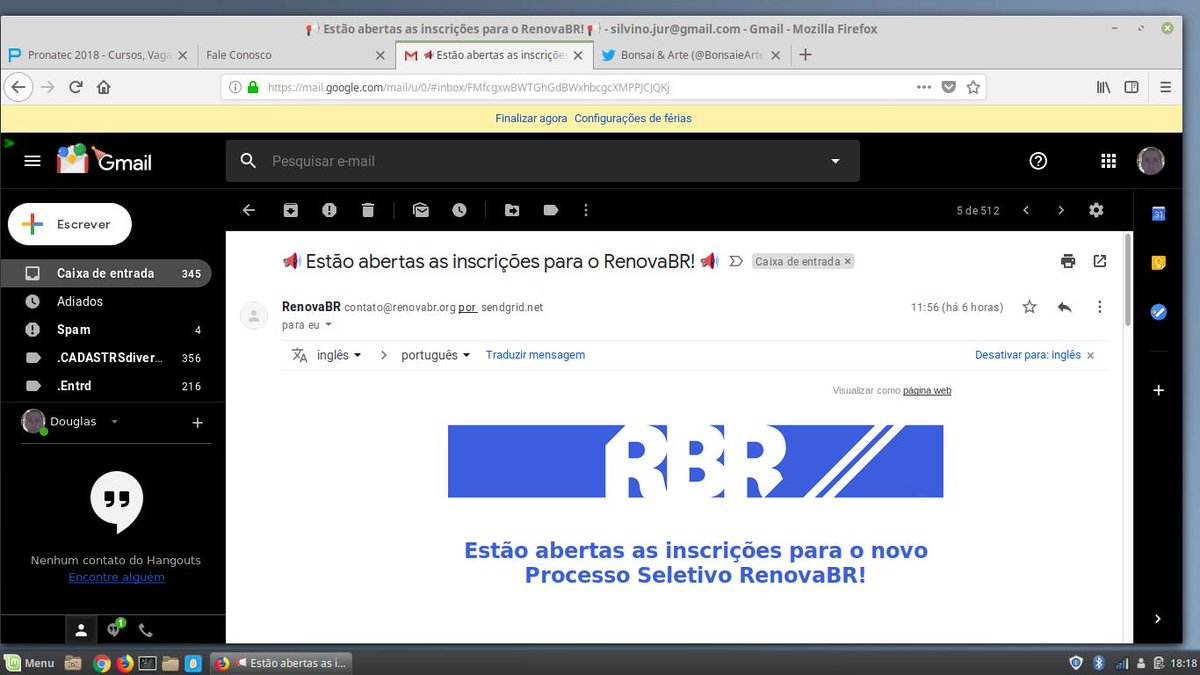This screenshot has width=1200, height=675.
Task: Archive the open email
Action: click(x=290, y=210)
